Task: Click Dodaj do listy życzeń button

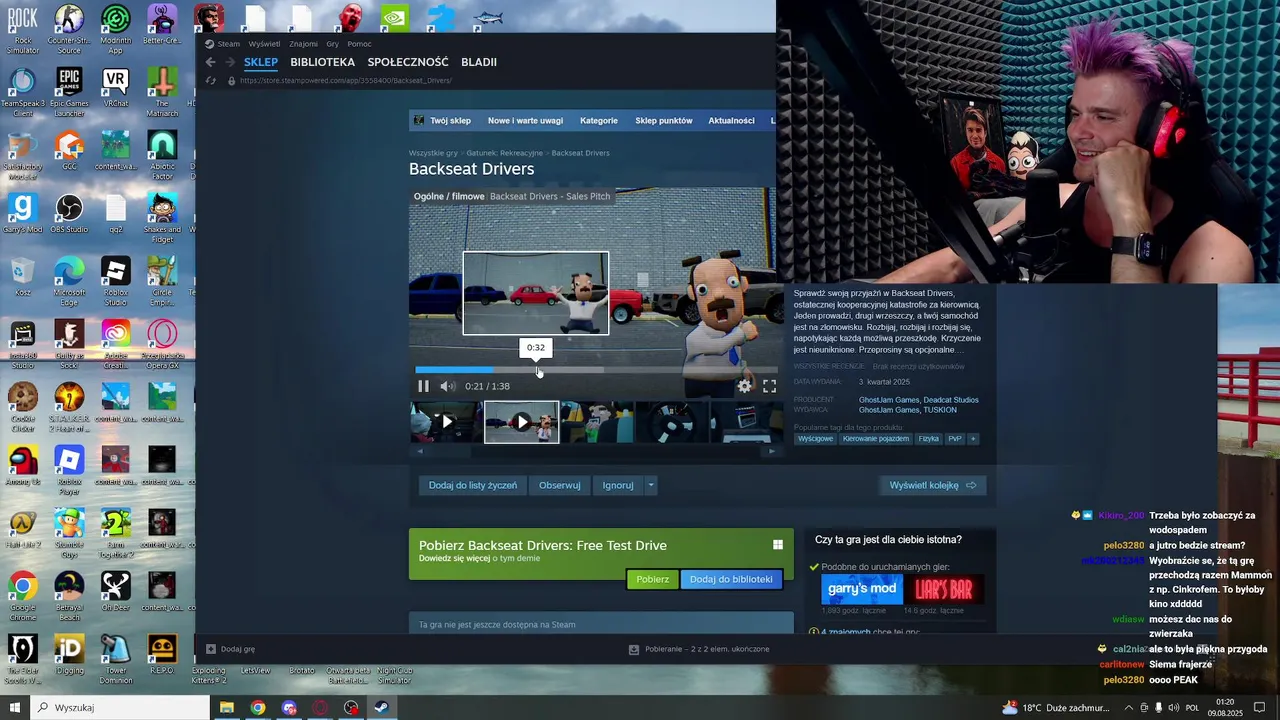Action: [x=473, y=485]
